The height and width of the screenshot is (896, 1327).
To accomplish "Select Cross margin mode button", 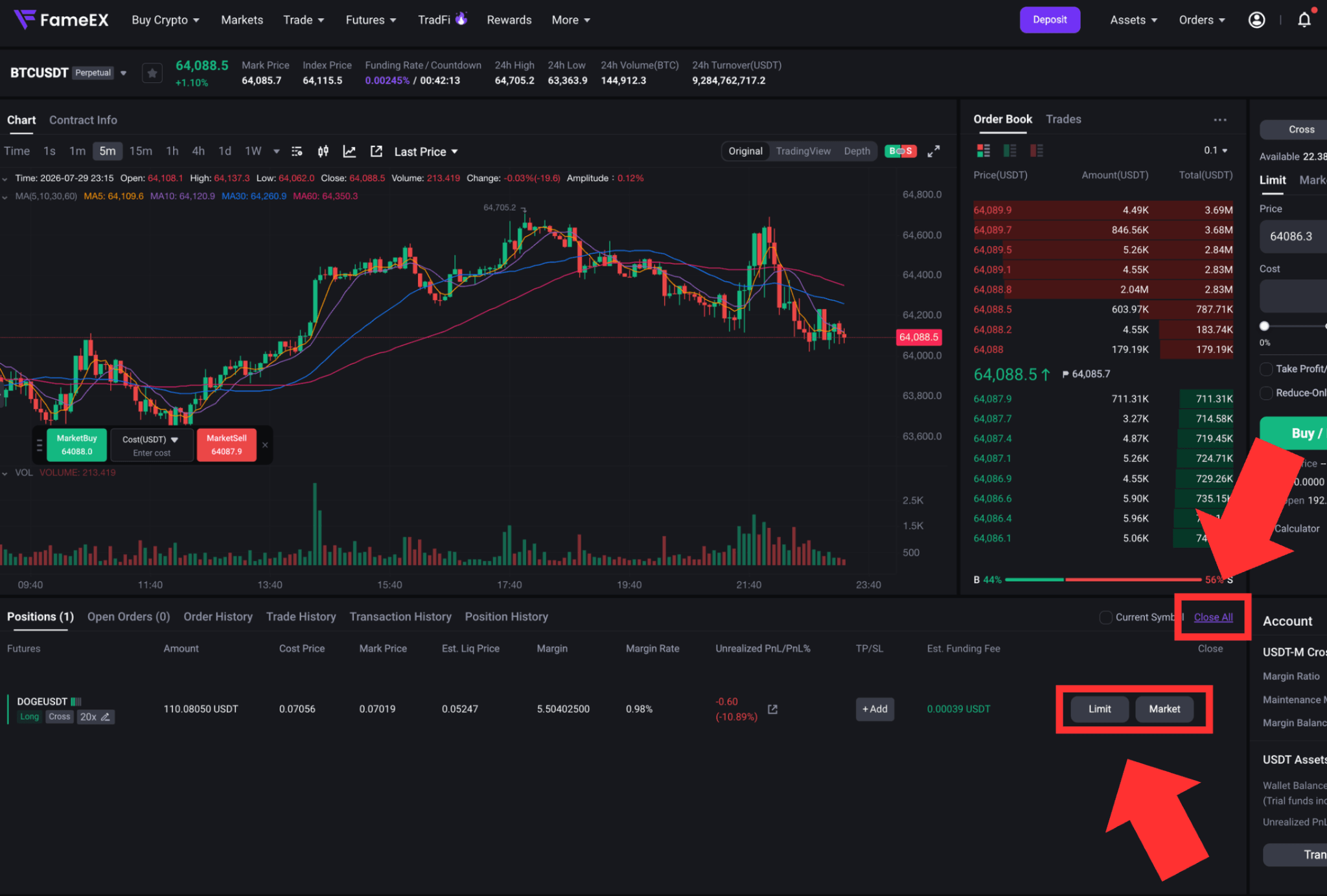I will tap(1293, 130).
